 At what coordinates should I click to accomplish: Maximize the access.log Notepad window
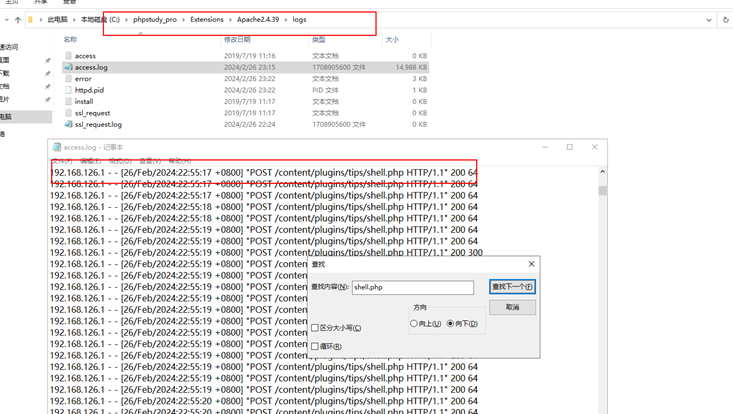tap(570, 147)
